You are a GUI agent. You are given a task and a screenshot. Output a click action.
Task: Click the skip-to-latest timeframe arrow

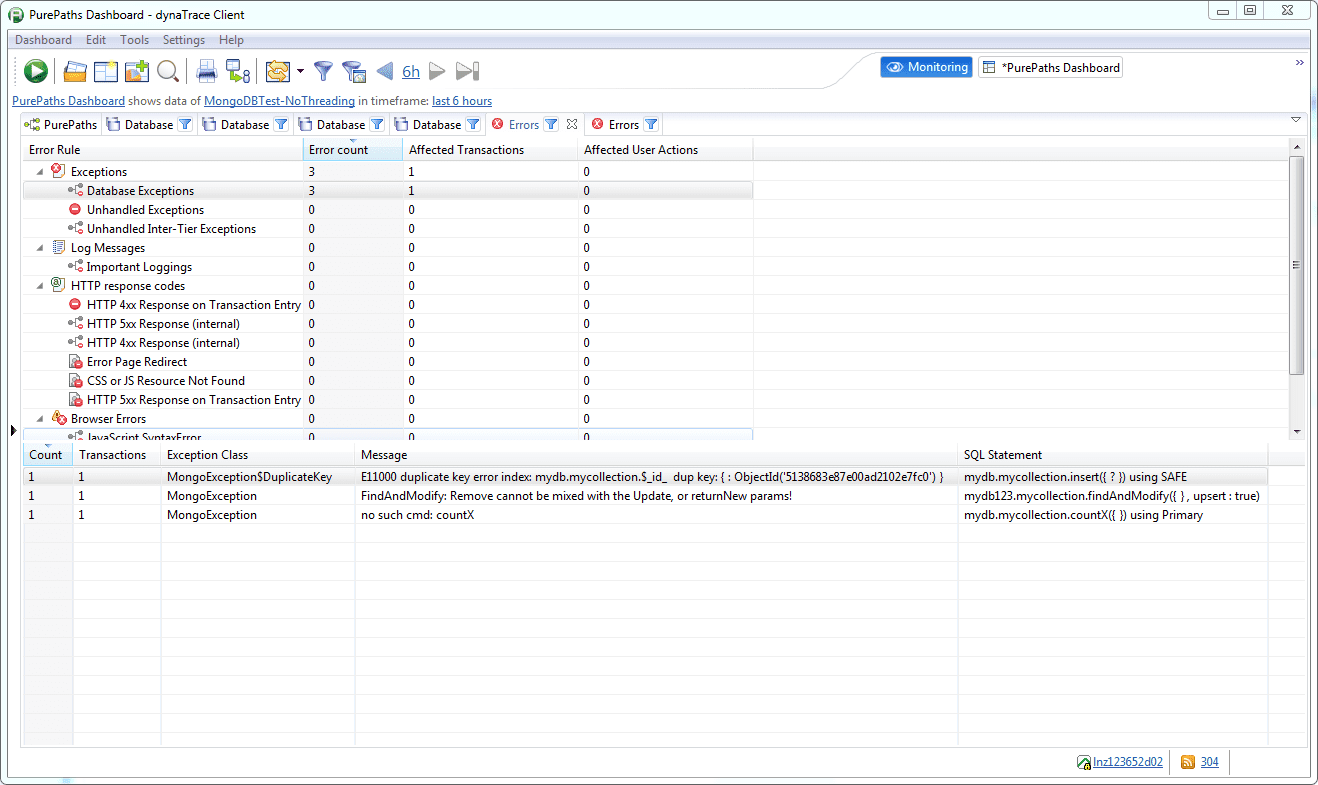[468, 71]
